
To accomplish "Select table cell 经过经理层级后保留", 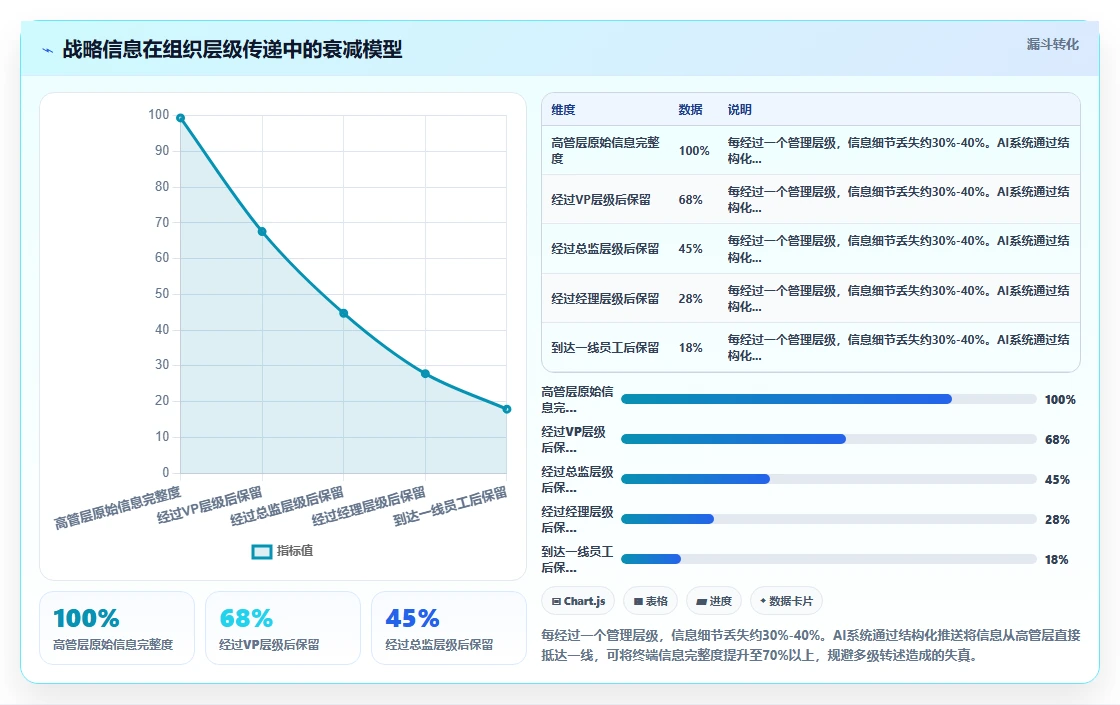I will pyautogui.click(x=605, y=299).
